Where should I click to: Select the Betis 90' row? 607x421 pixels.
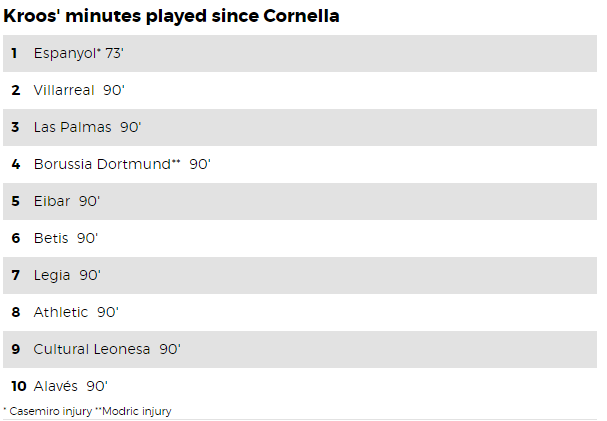[x=300, y=238]
